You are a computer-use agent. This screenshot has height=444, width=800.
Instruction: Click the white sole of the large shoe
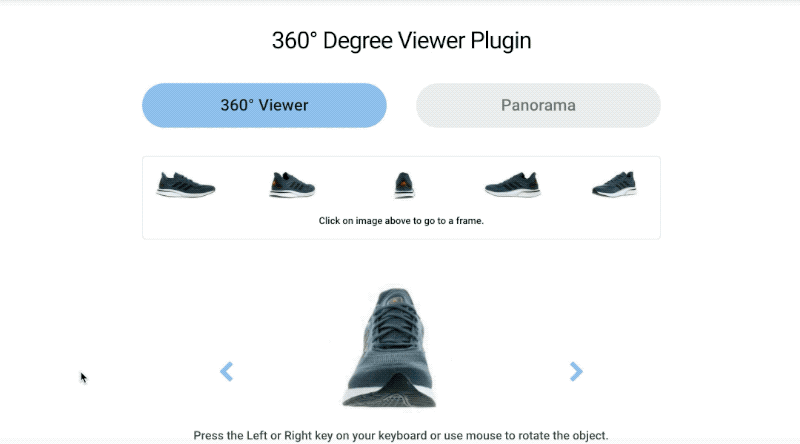click(390, 398)
